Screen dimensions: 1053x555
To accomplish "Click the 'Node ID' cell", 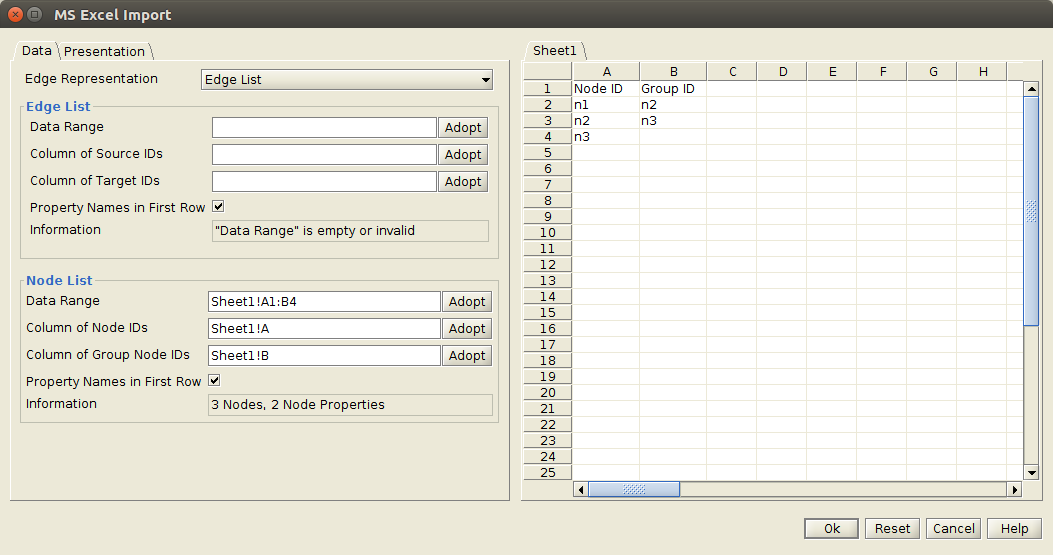I will point(606,89).
